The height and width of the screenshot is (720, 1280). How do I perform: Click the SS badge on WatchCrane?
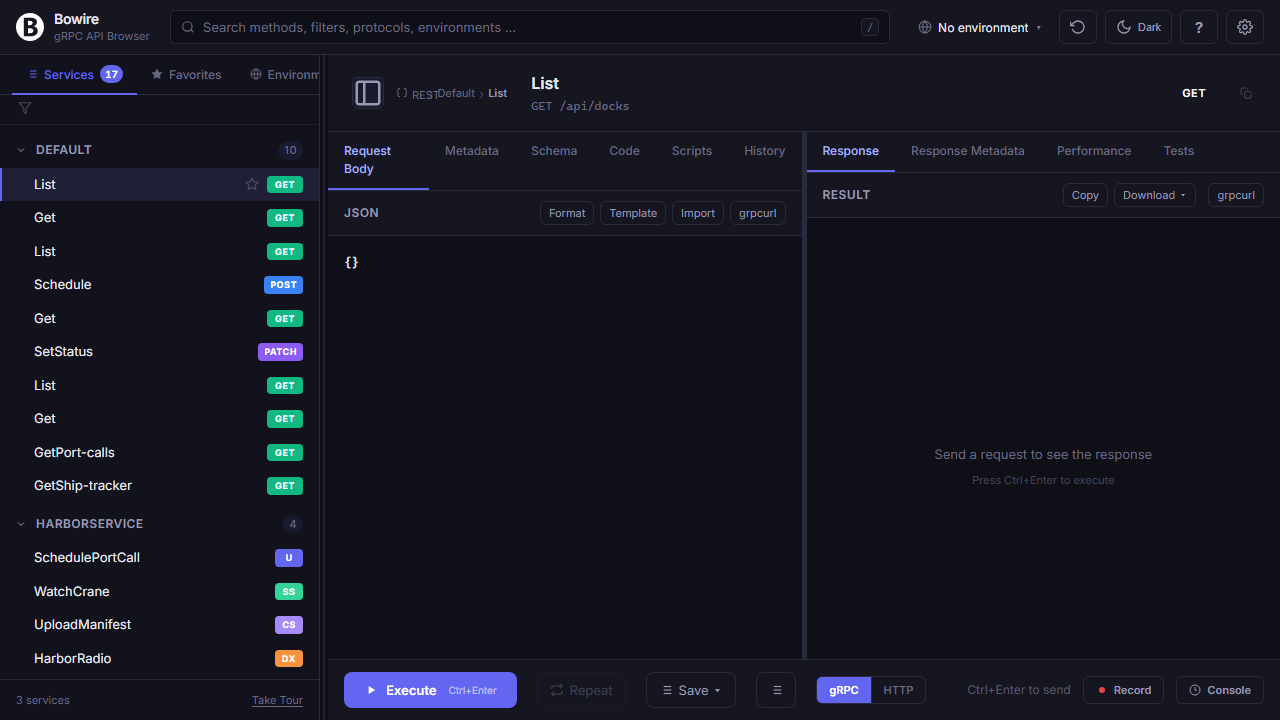tap(289, 592)
